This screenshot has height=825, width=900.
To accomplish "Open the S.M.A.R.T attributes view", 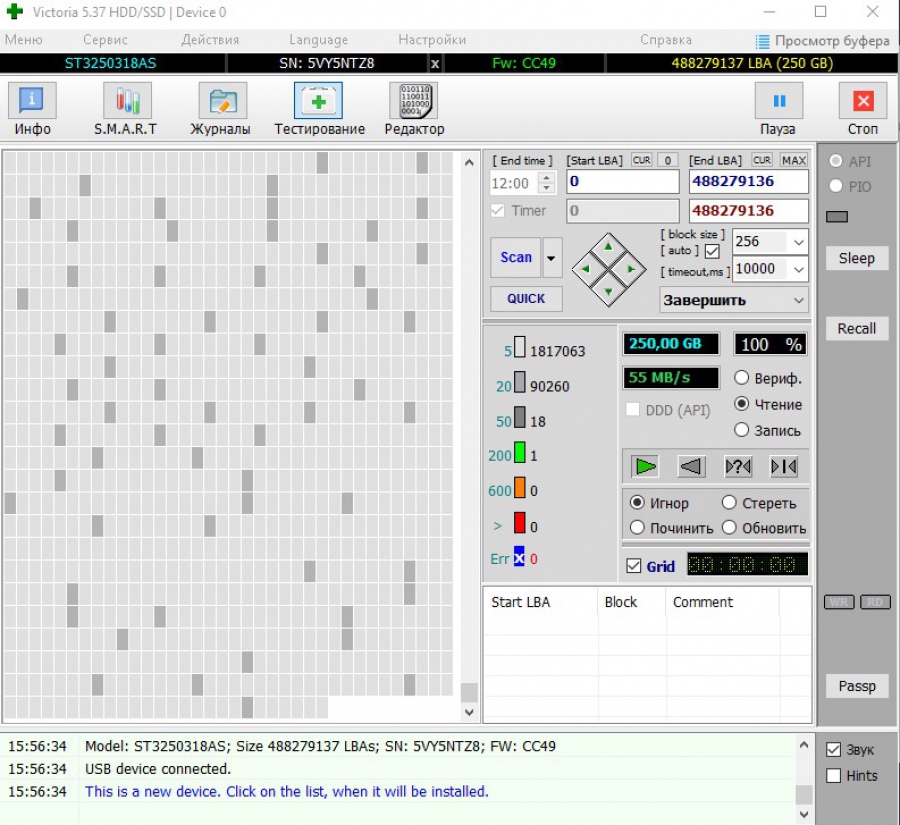I will 126,109.
